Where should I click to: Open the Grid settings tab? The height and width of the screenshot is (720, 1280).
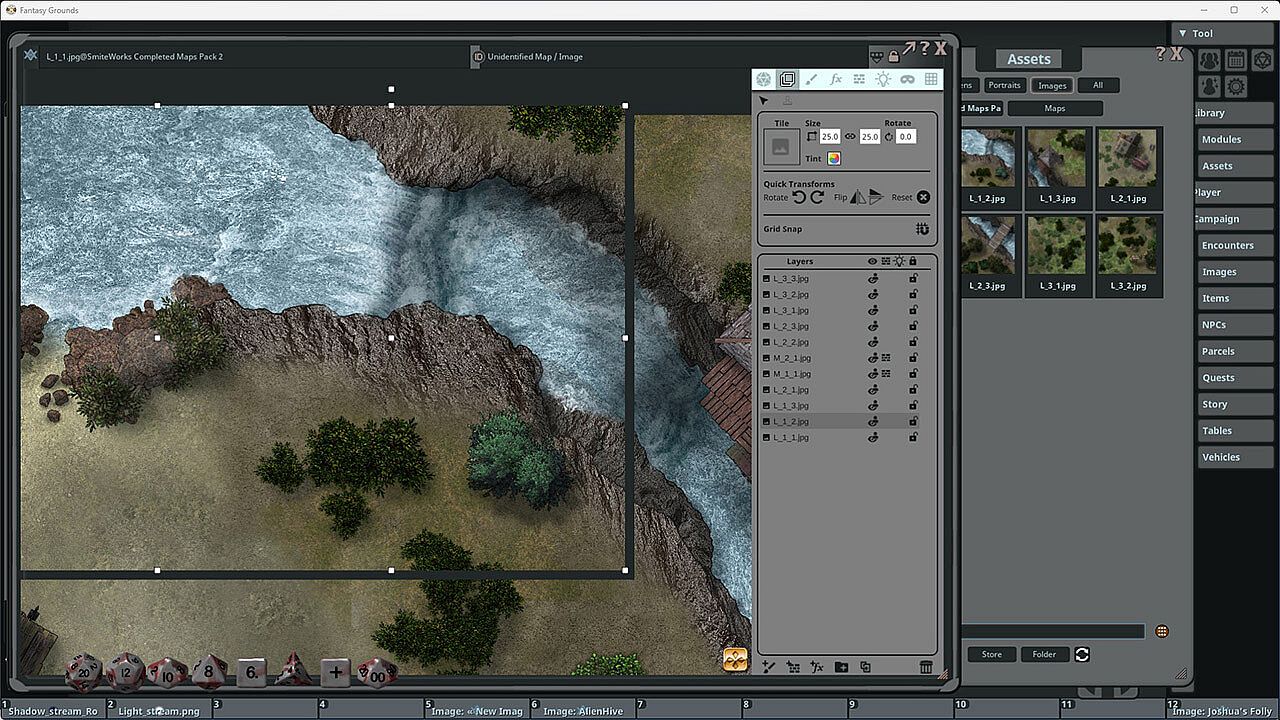point(931,80)
